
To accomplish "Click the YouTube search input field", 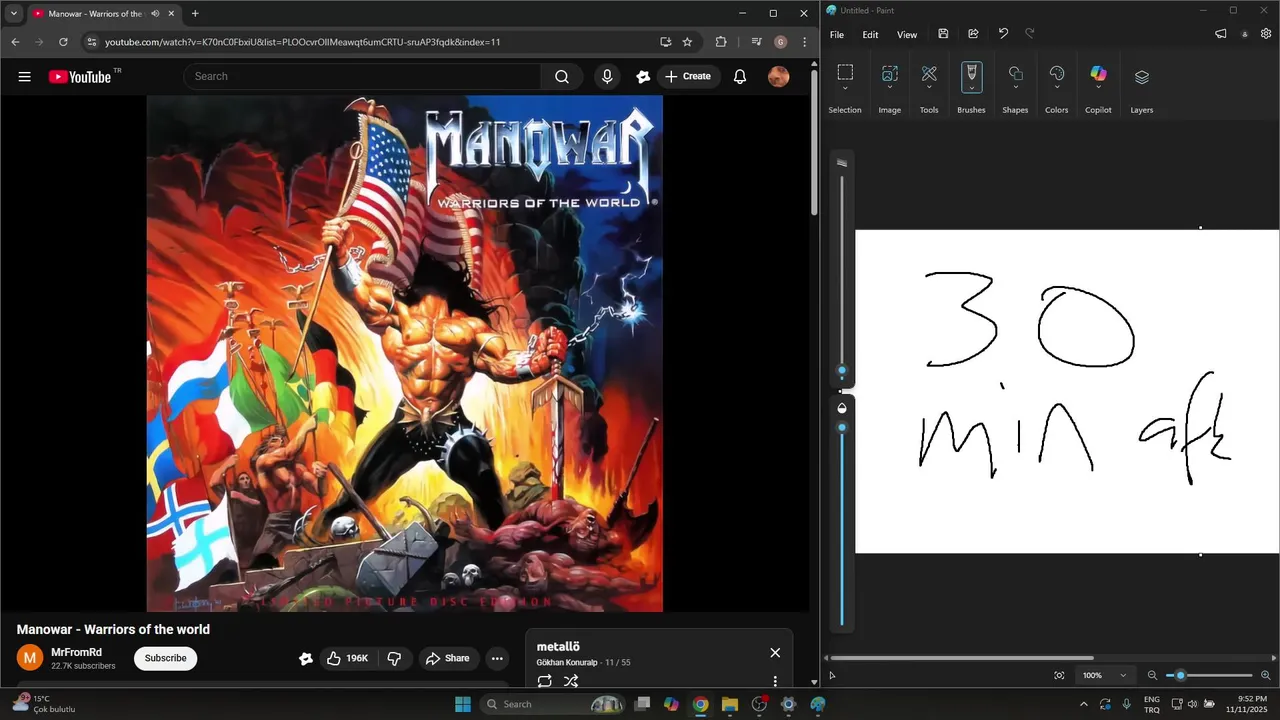I will pos(362,76).
